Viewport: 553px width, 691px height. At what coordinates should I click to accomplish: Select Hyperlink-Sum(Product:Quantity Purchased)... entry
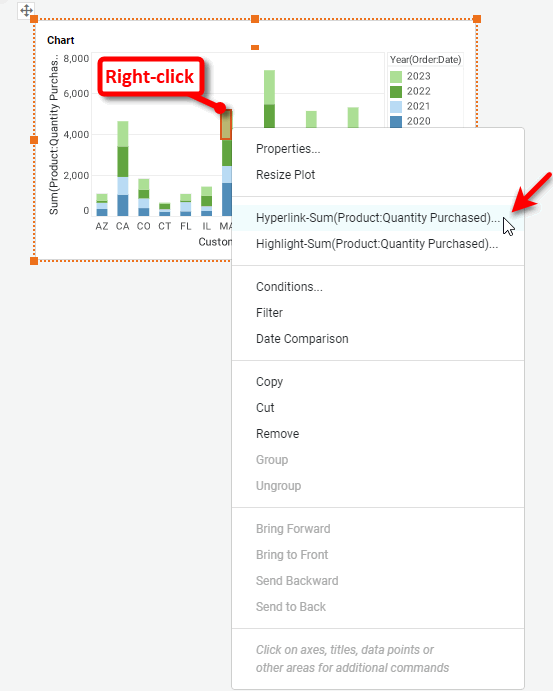pos(378,218)
